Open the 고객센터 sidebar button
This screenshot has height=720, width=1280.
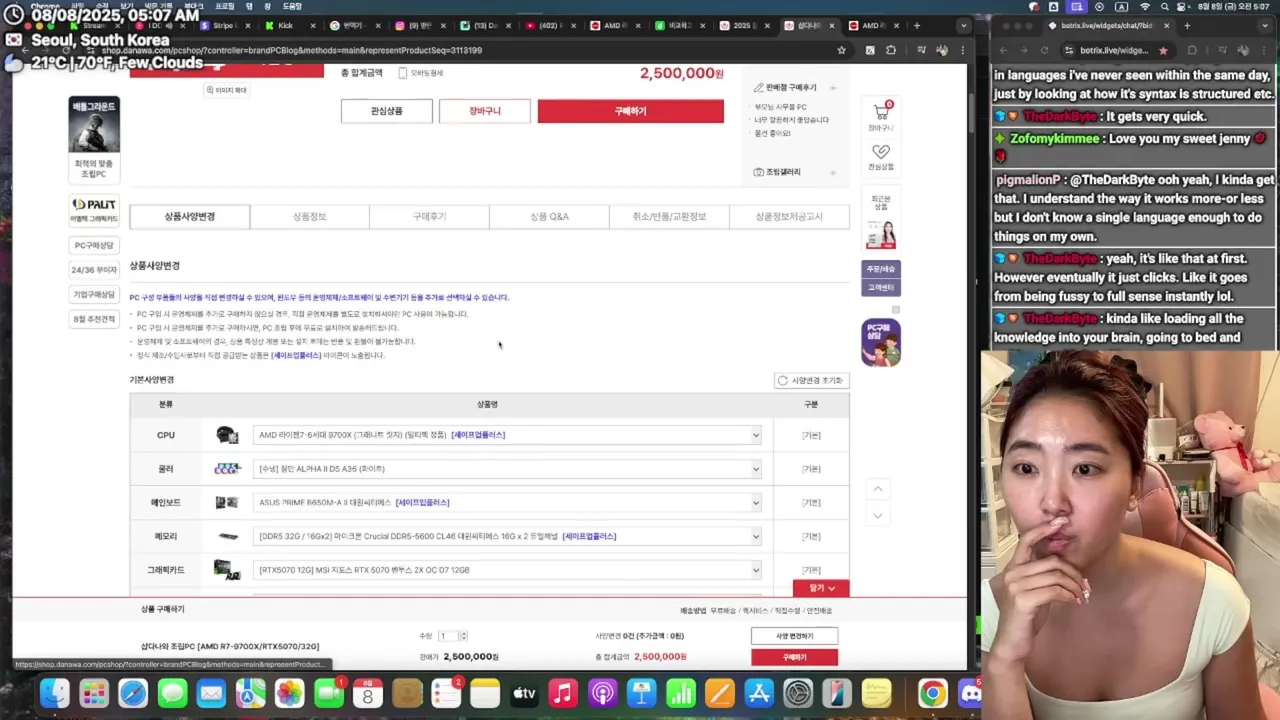pyautogui.click(x=881, y=287)
